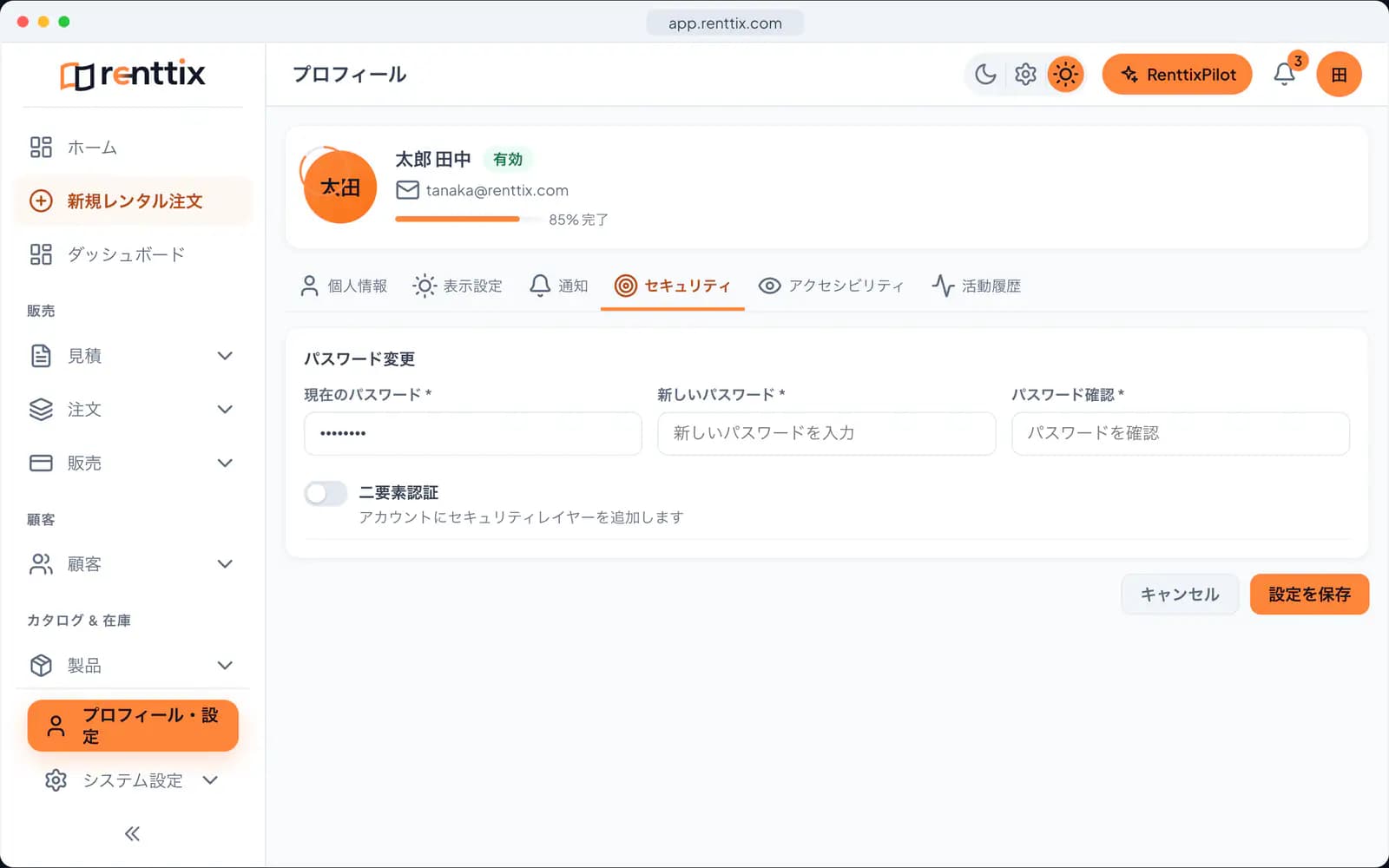Click the キャンセル button

pos(1180,595)
